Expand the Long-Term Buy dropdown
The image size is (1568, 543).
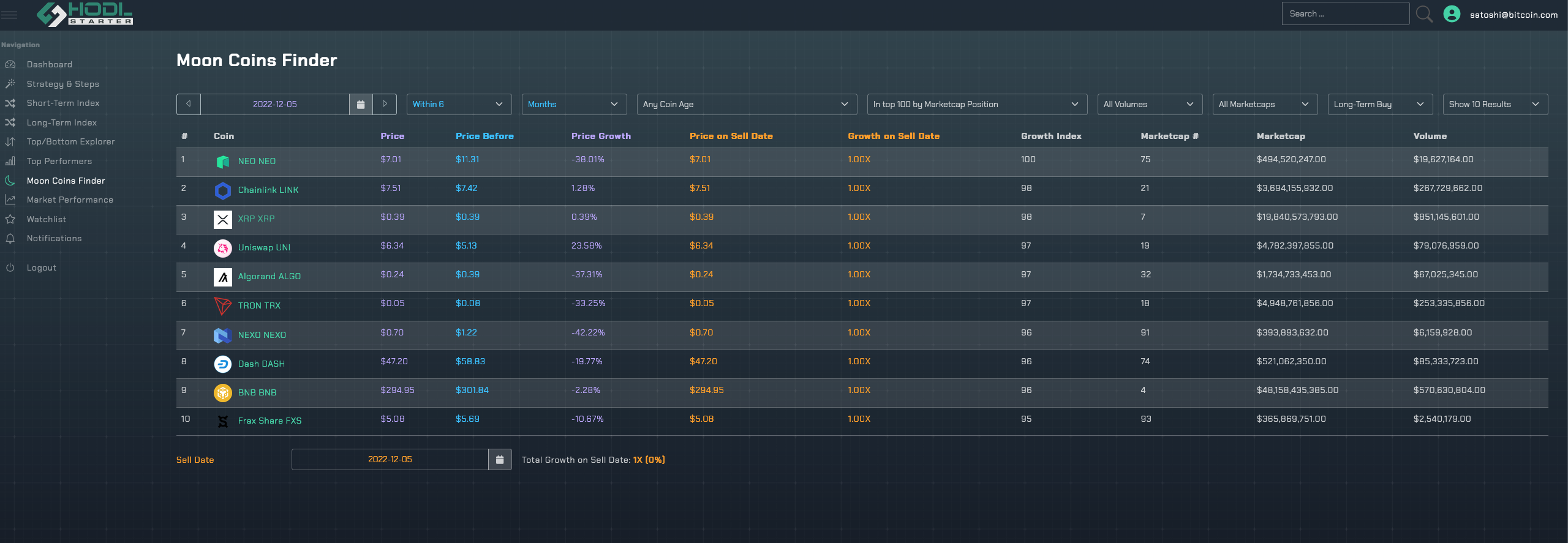coord(1381,104)
